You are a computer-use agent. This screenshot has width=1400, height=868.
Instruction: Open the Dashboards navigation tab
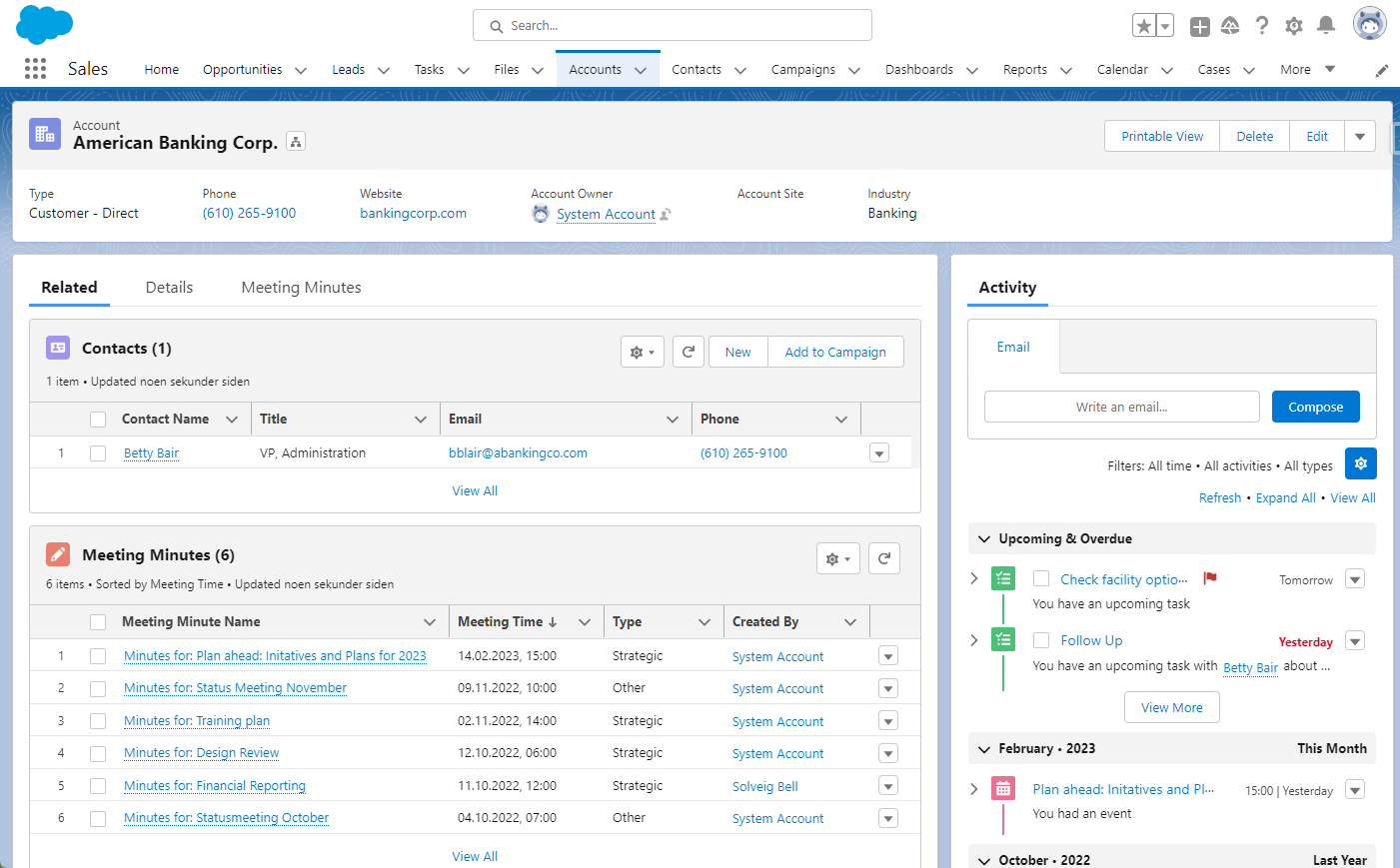pos(919,69)
